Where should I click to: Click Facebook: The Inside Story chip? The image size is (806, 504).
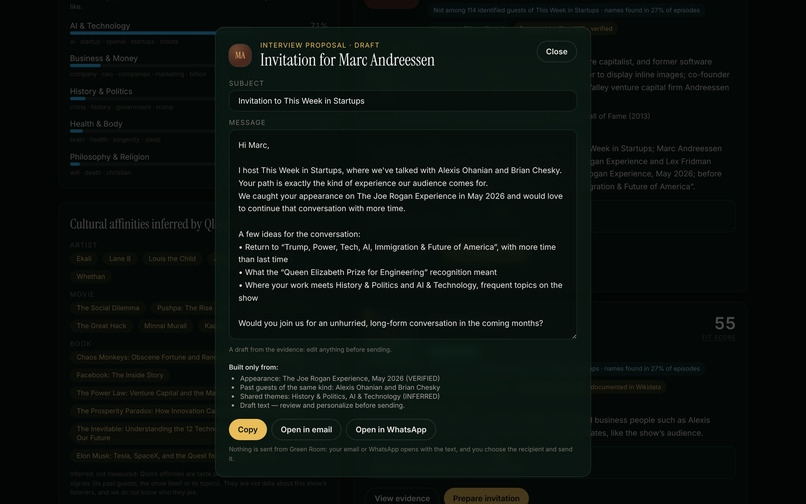coord(120,375)
